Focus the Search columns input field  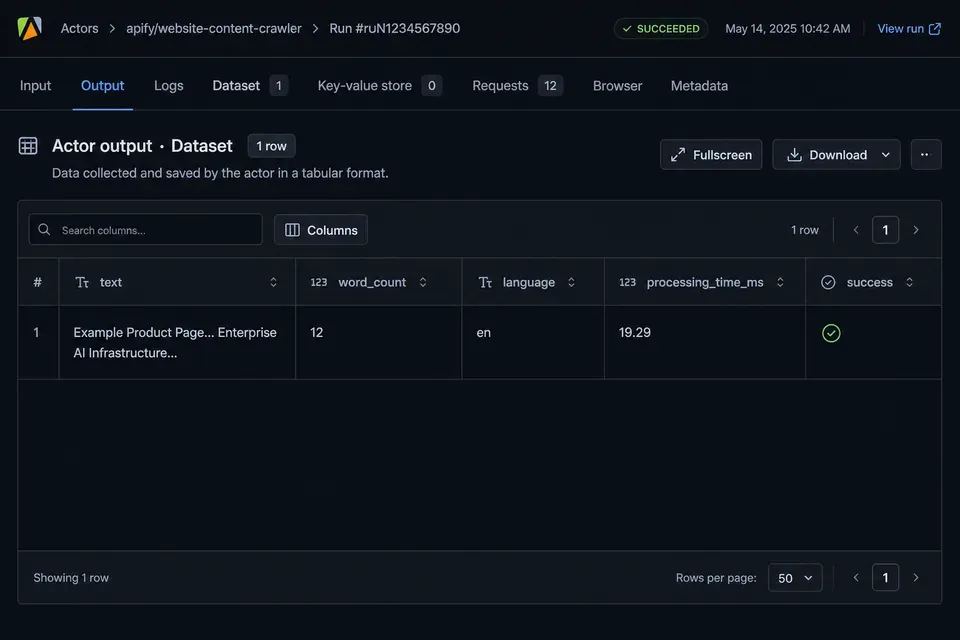(146, 230)
